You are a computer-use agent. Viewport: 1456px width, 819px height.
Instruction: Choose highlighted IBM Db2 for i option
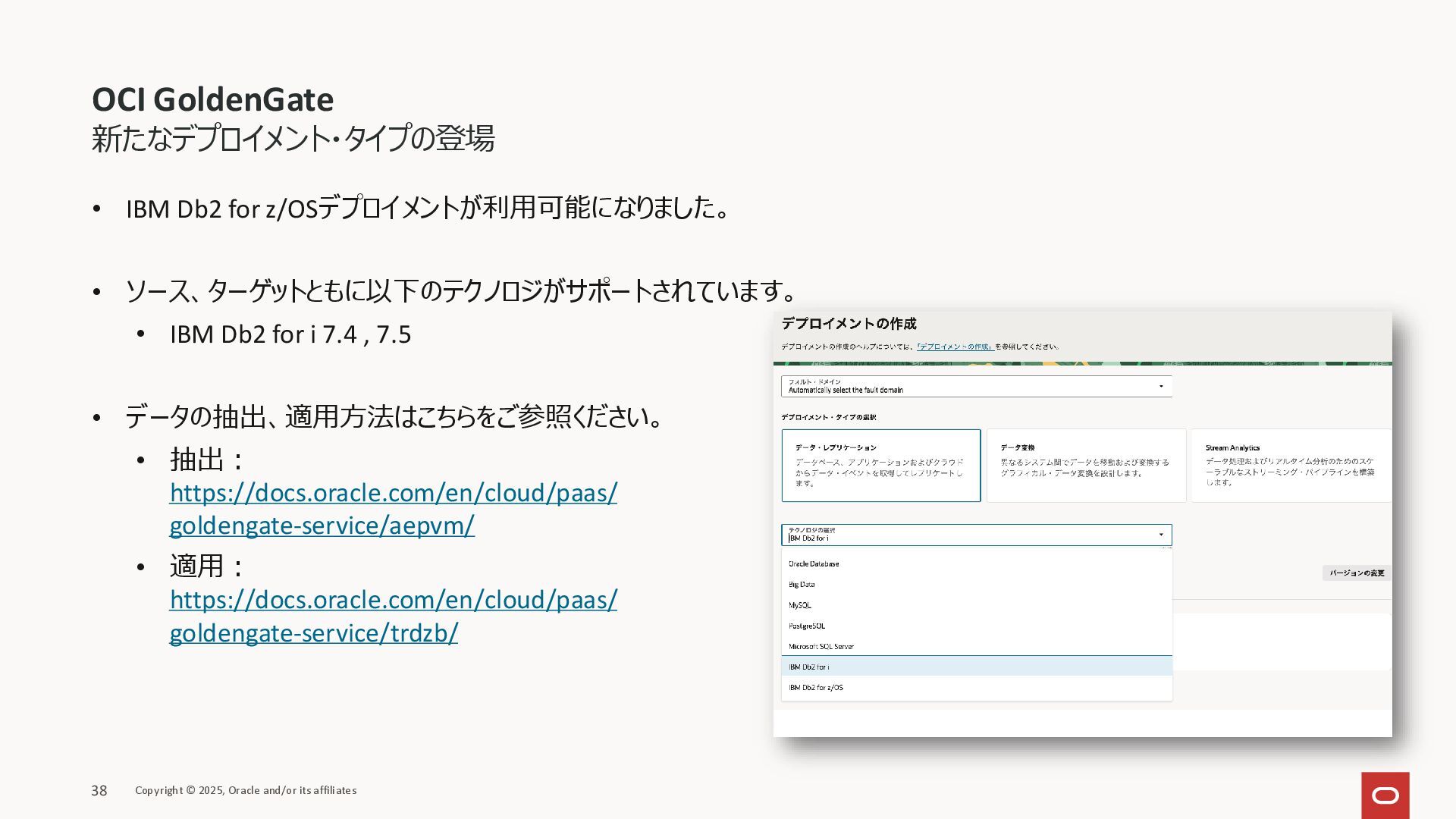[x=977, y=667]
